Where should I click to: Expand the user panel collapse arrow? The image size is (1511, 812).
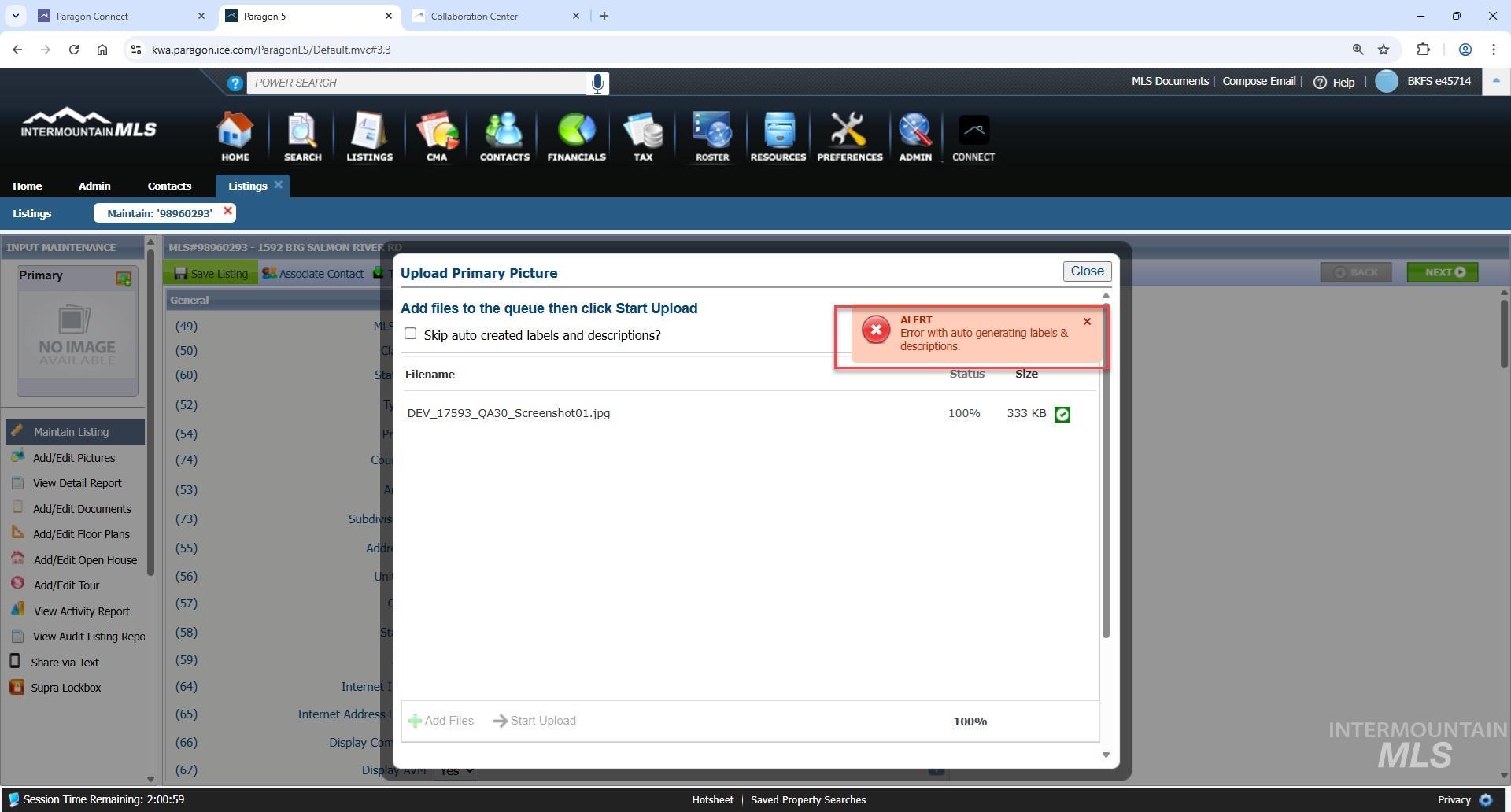[x=1495, y=82]
